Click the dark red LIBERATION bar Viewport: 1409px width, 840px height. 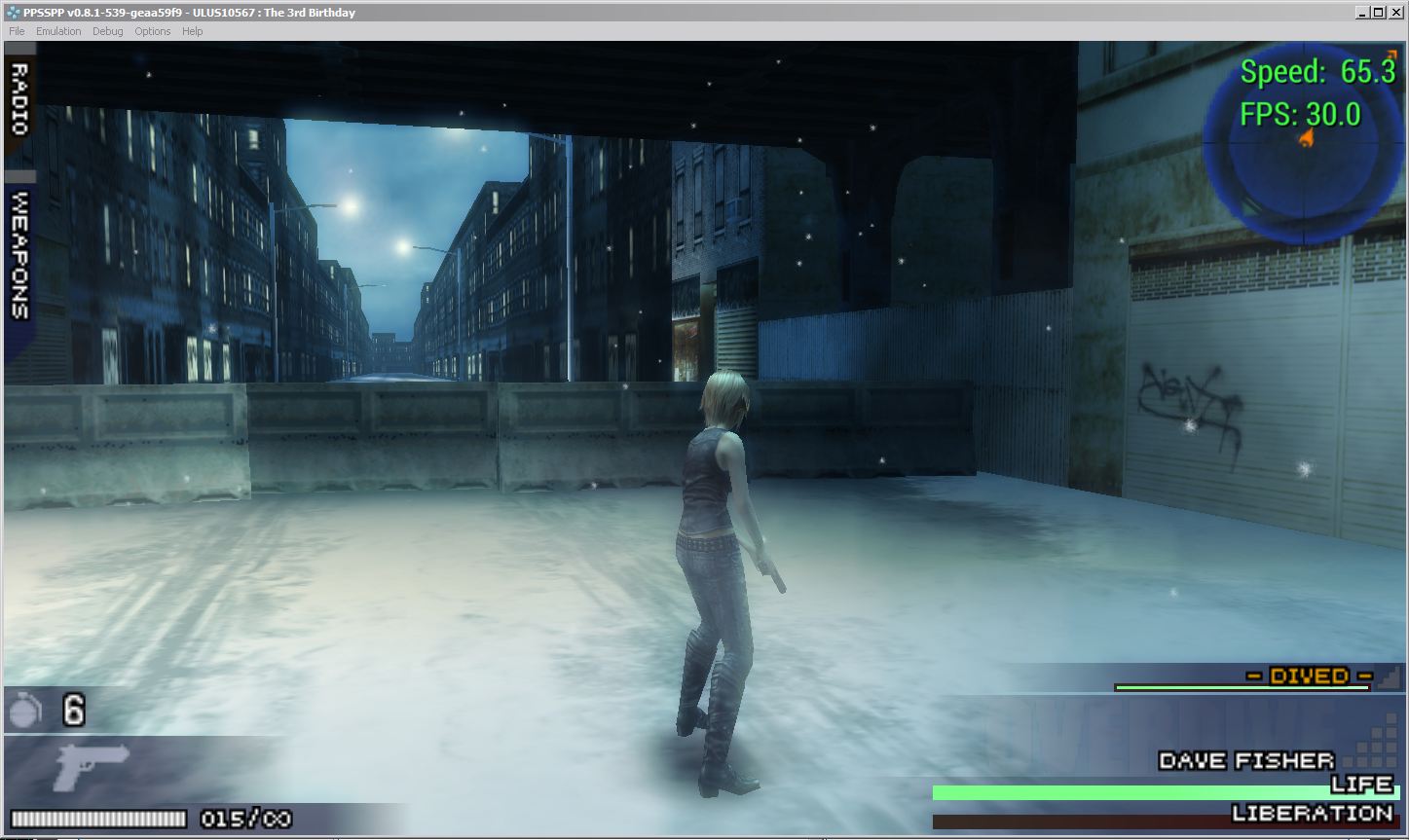coord(1081,822)
